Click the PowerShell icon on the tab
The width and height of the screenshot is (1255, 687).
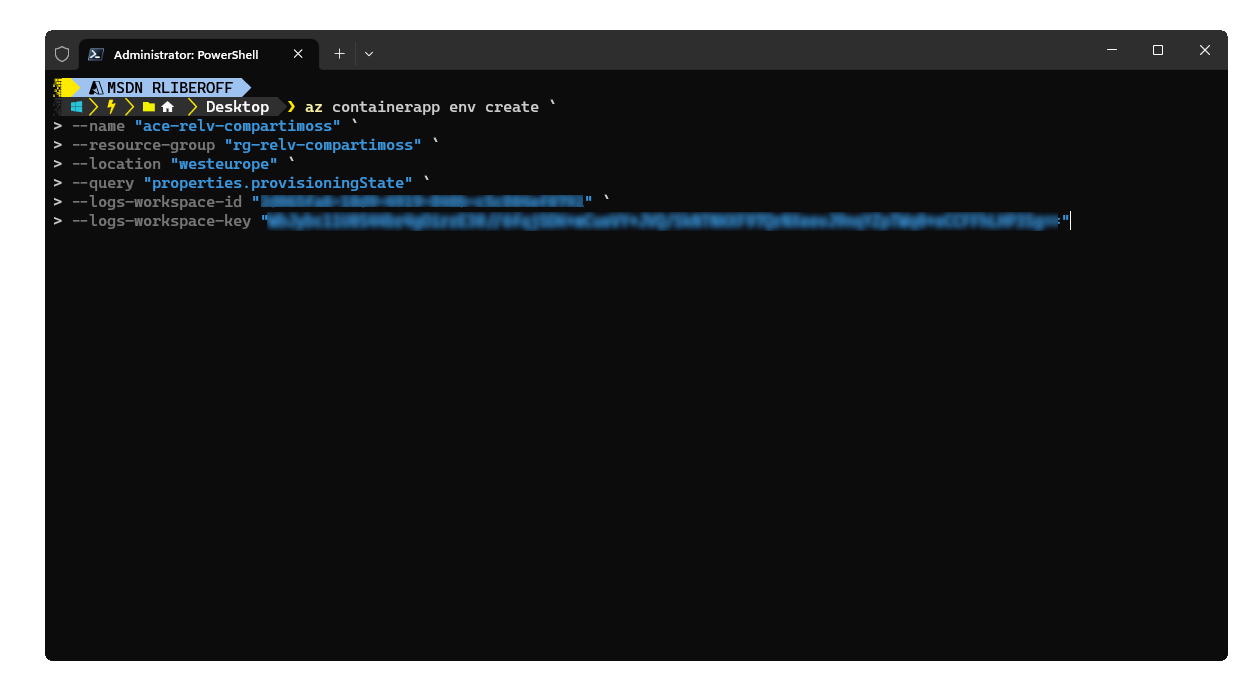(x=96, y=54)
